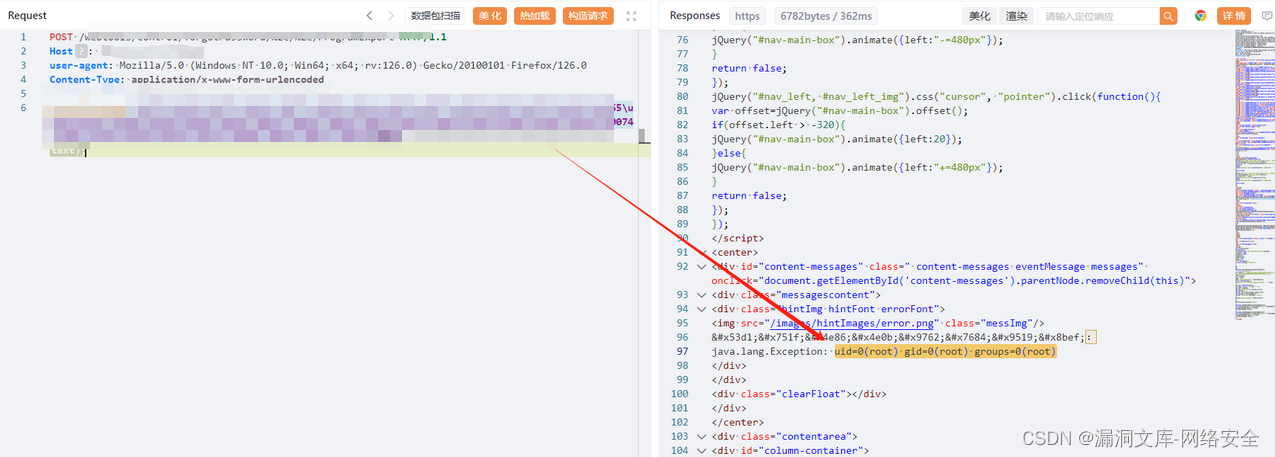Click the #nav_left css cursor pointer line
Image resolution: width=1275 pixels, height=457 pixels.
(x=935, y=97)
